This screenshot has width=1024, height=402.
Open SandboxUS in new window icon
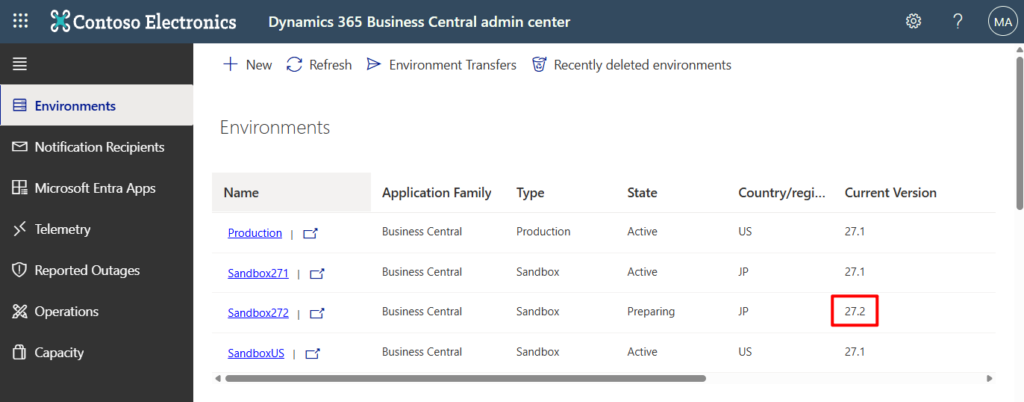pos(312,353)
